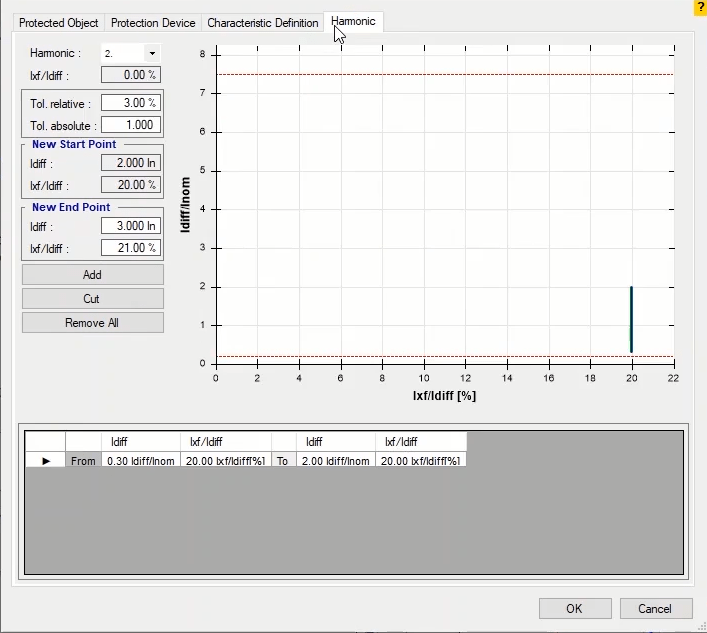Edit New End Point Idiff field
The width and height of the screenshot is (707, 633).
coord(130,226)
